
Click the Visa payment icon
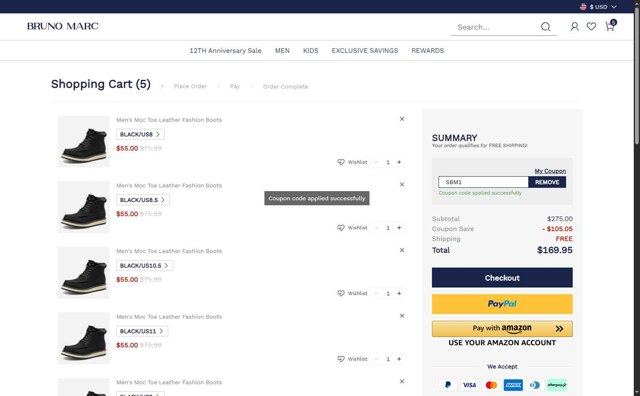[x=469, y=385]
